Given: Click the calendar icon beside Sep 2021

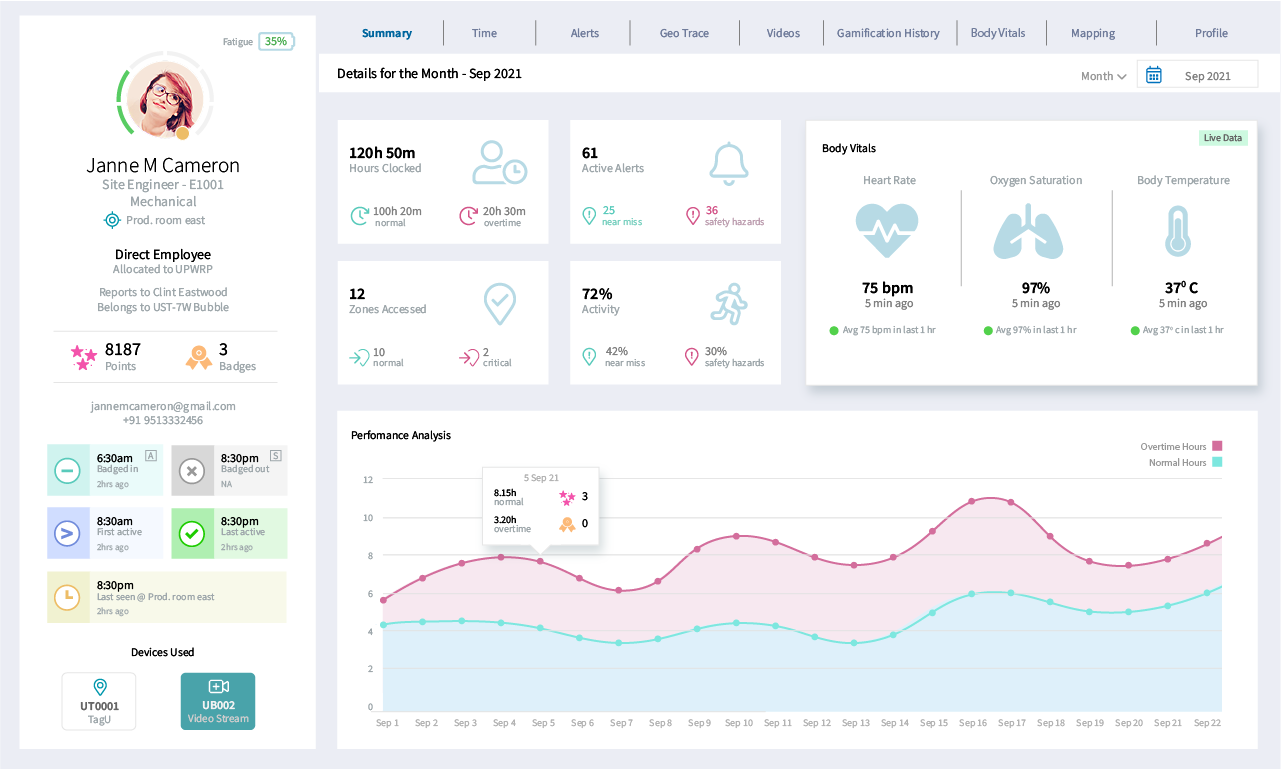Looking at the screenshot, I should [1153, 75].
